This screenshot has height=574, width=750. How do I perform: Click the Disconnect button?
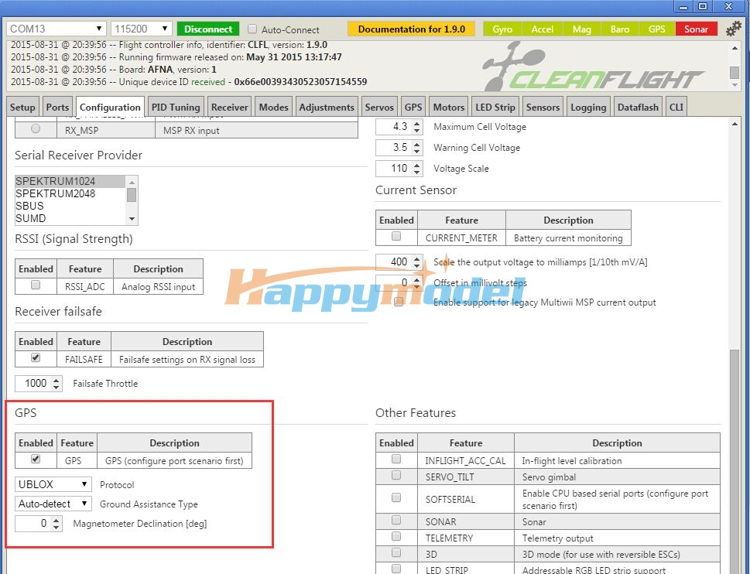[x=208, y=29]
